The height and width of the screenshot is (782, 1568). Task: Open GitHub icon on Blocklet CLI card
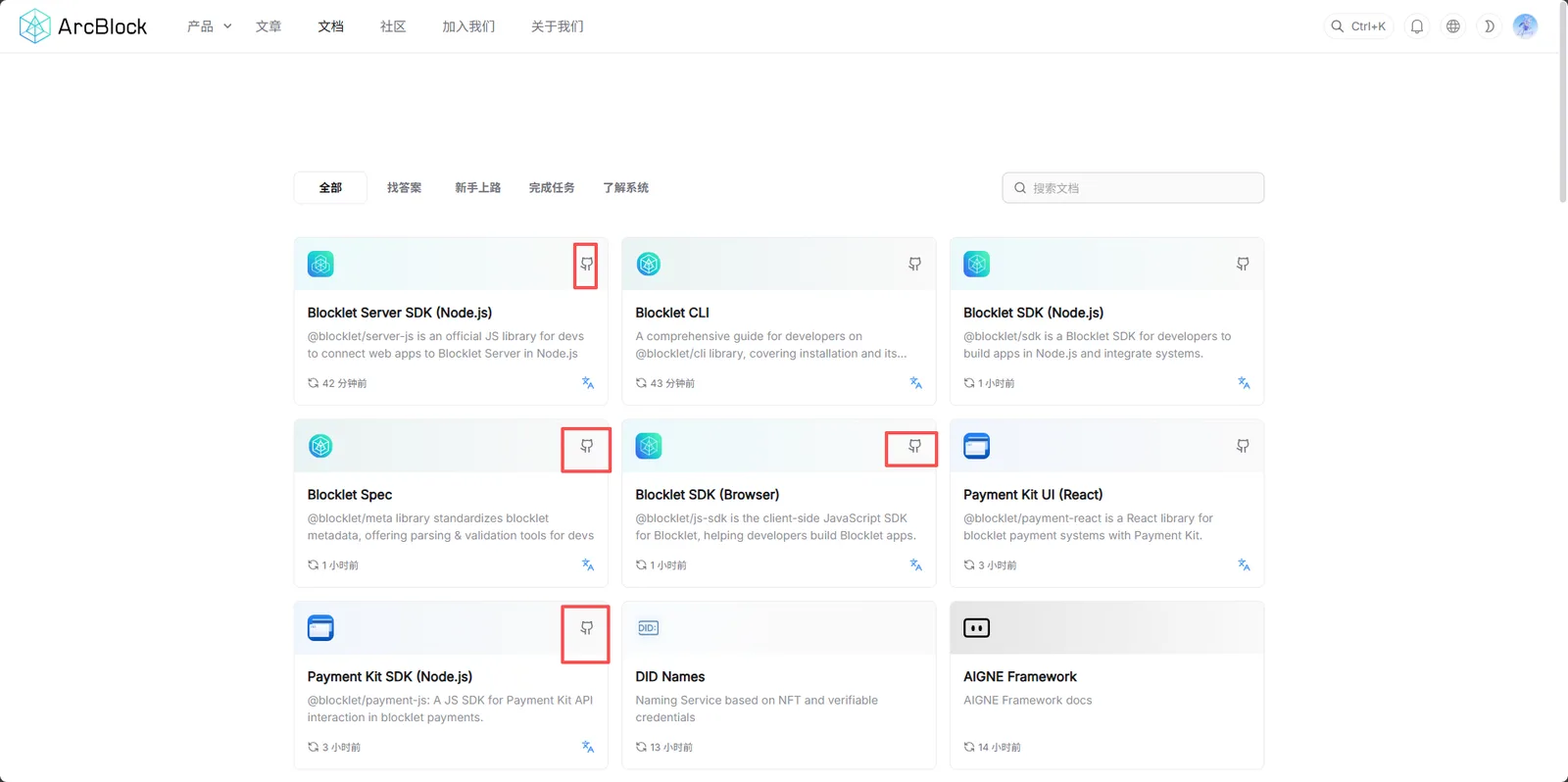pos(914,265)
